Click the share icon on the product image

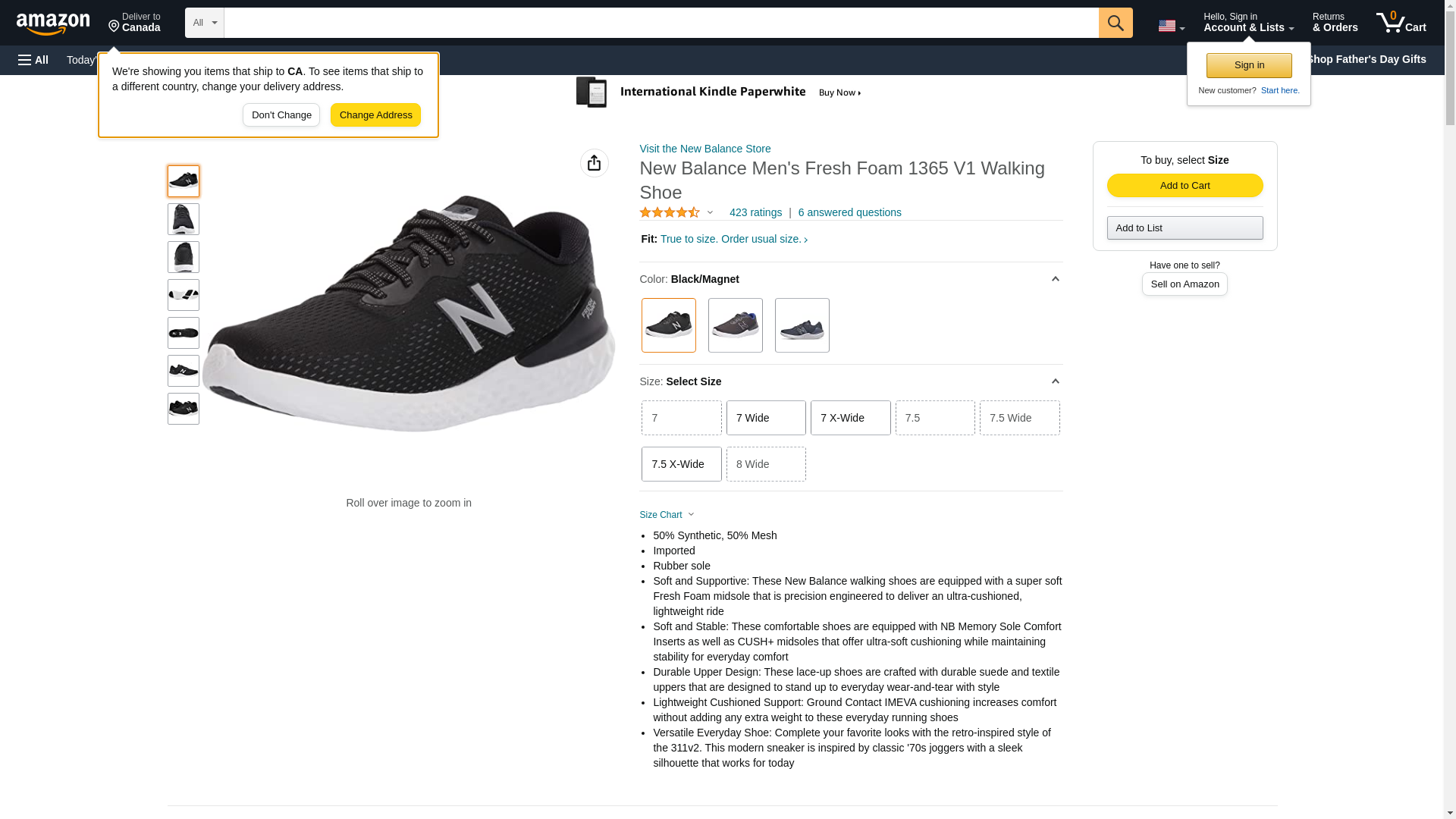point(594,163)
